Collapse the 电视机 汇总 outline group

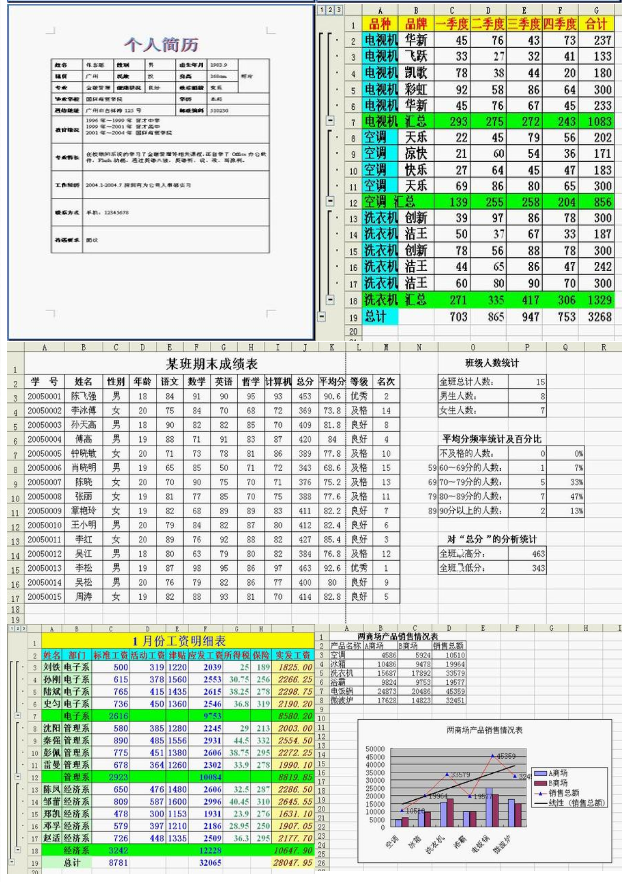point(330,121)
